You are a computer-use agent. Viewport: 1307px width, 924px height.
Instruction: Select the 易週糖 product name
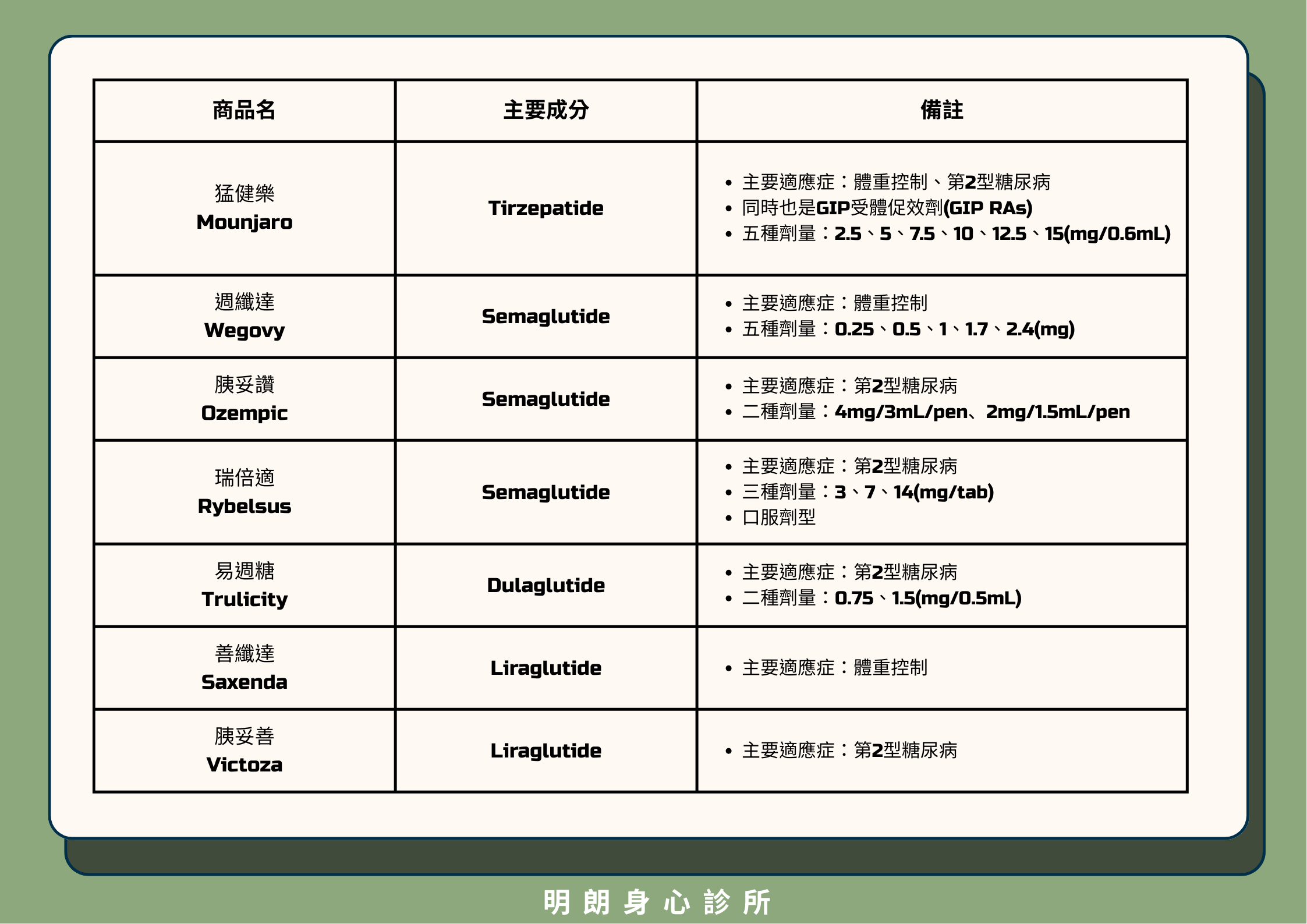click(245, 571)
